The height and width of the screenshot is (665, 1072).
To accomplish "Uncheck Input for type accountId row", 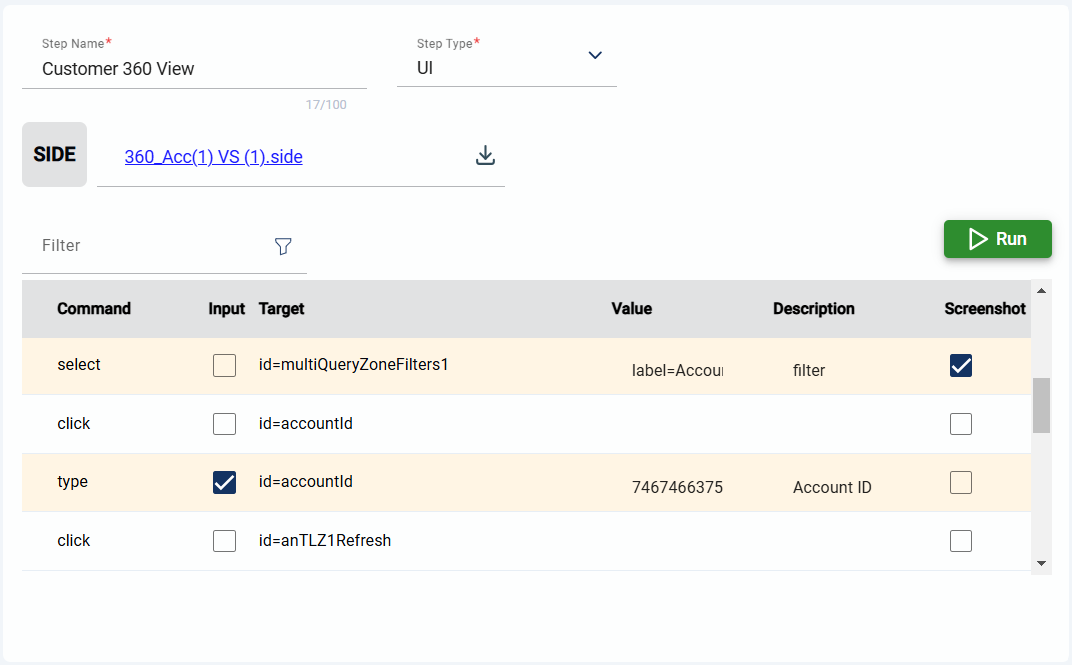I will click(x=225, y=483).
